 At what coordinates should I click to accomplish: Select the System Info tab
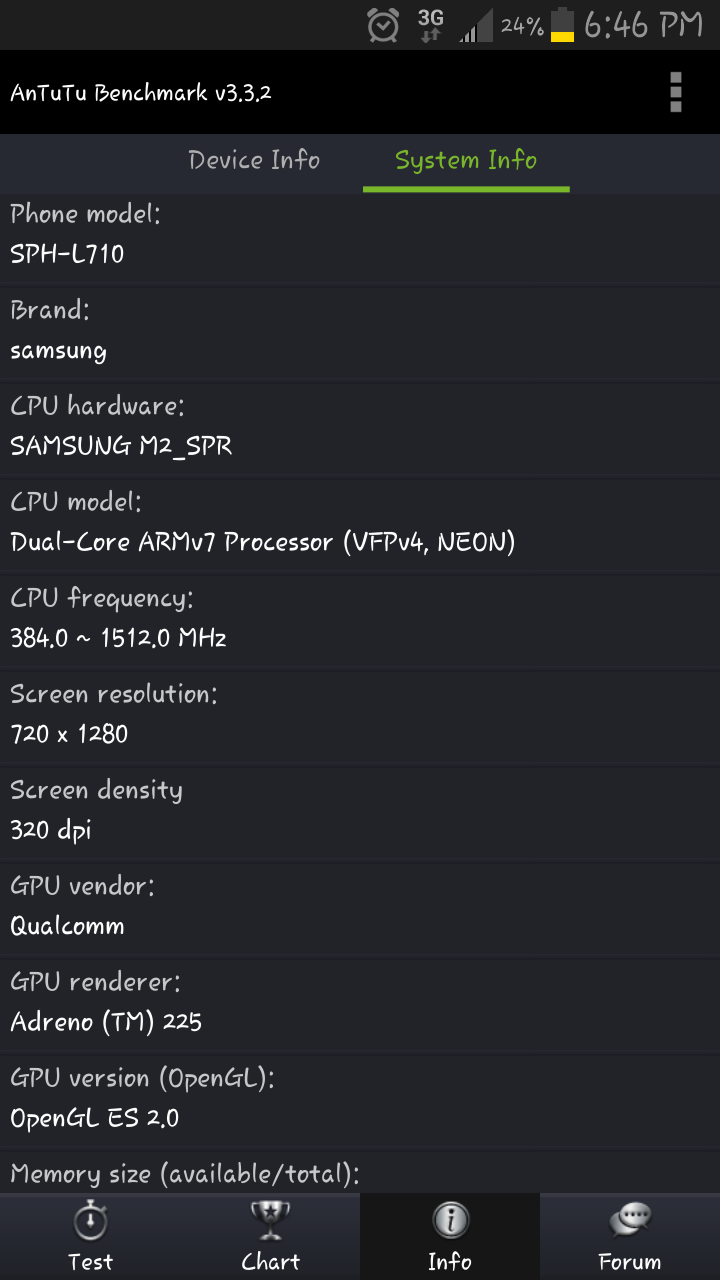(466, 161)
